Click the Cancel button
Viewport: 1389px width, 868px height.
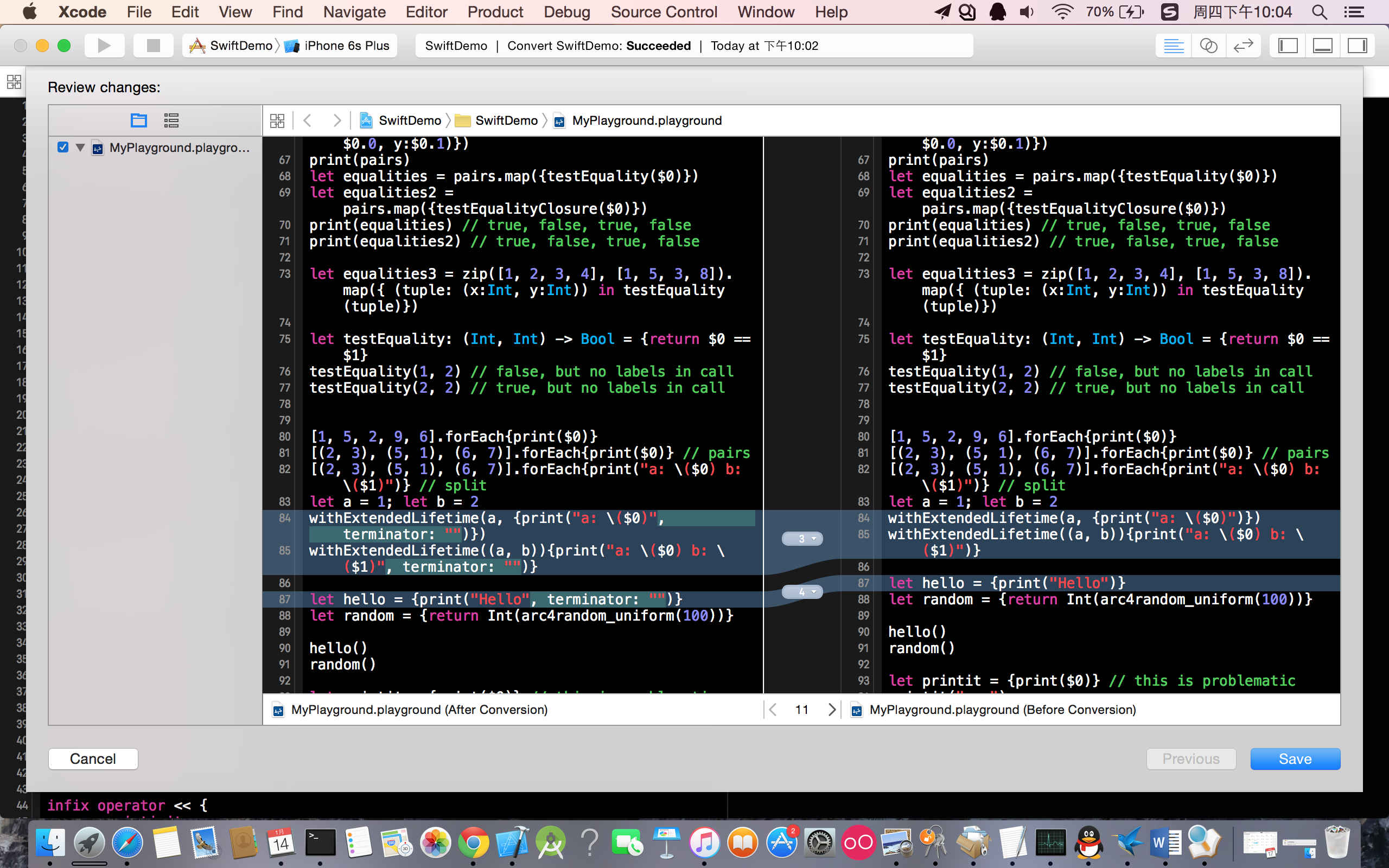click(x=92, y=758)
